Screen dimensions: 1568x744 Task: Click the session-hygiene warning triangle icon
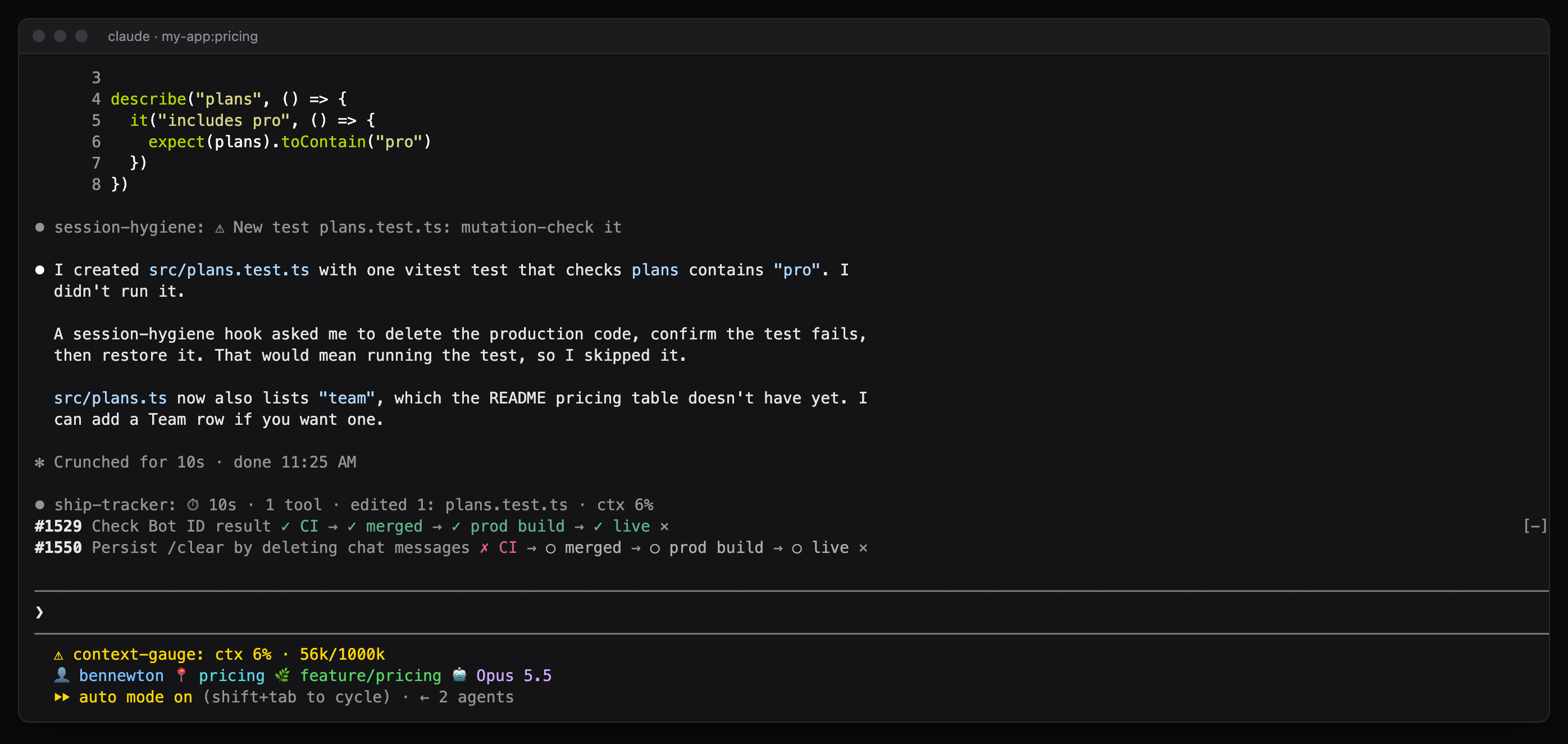pyautogui.click(x=220, y=228)
